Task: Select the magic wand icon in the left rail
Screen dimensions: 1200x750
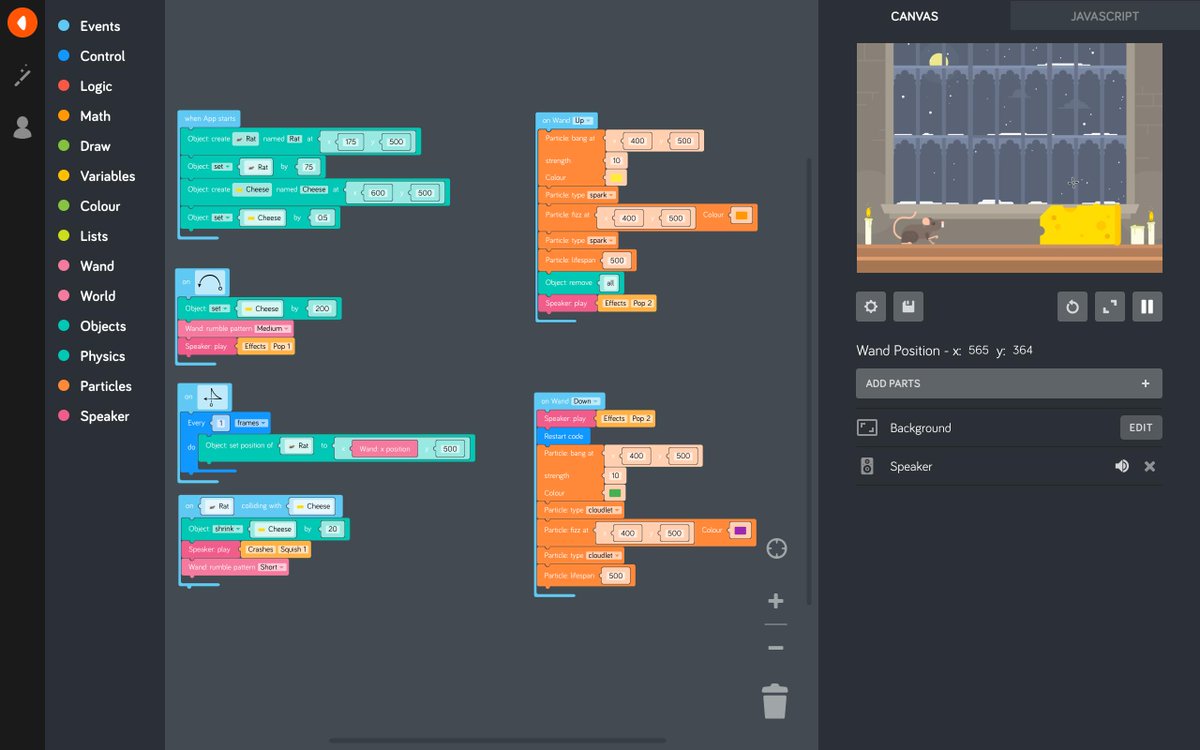Action: pyautogui.click(x=22, y=75)
